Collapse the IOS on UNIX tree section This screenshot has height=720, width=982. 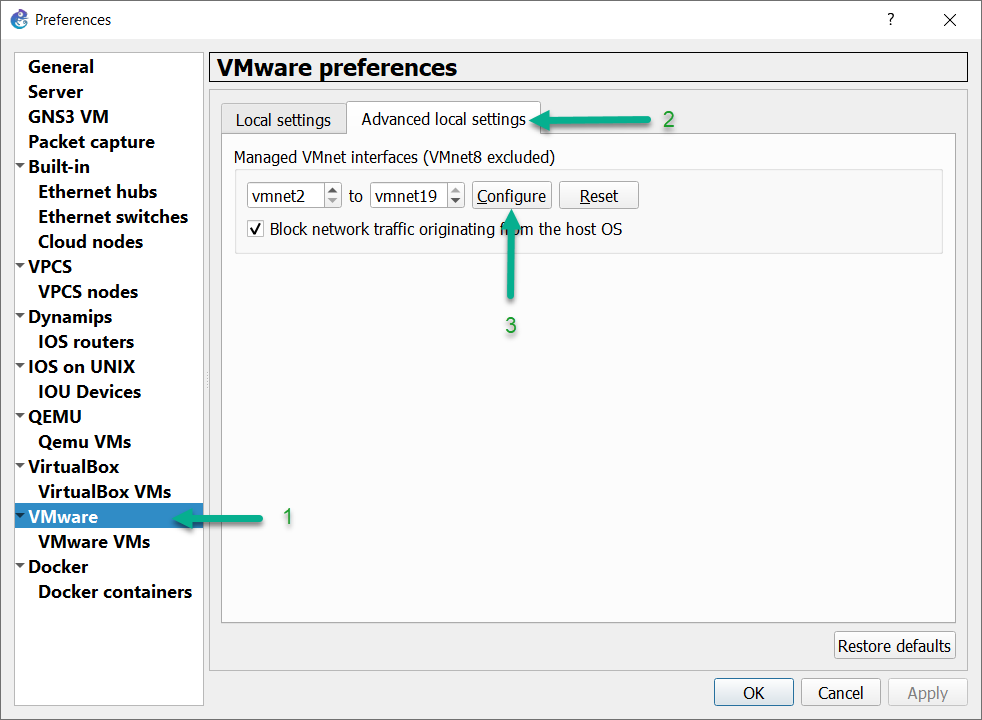point(20,366)
